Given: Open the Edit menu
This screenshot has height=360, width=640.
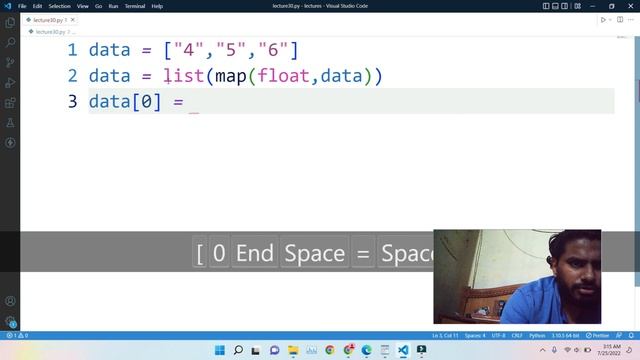Looking at the screenshot, I should pos(37,6).
